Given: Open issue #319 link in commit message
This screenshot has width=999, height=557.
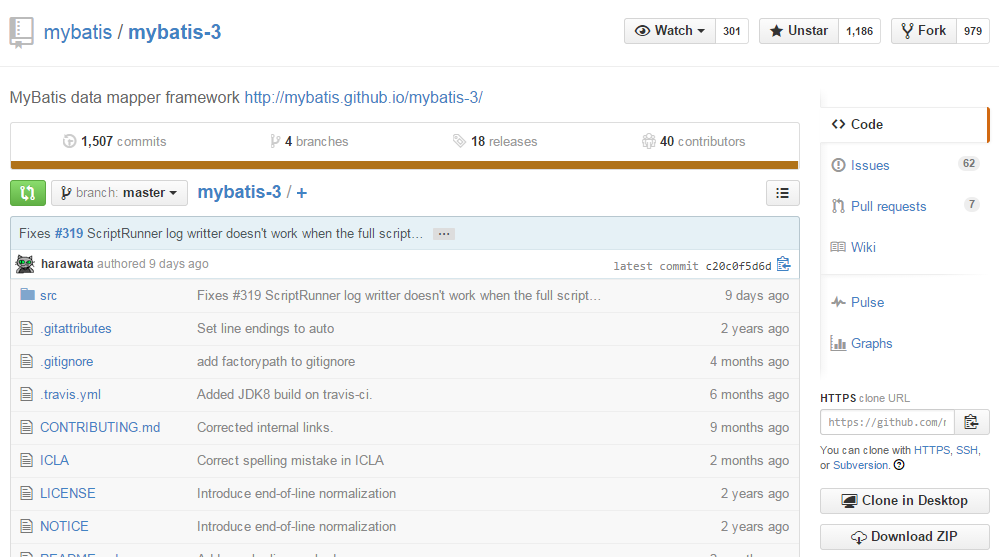Looking at the screenshot, I should pyautogui.click(x=69, y=233).
